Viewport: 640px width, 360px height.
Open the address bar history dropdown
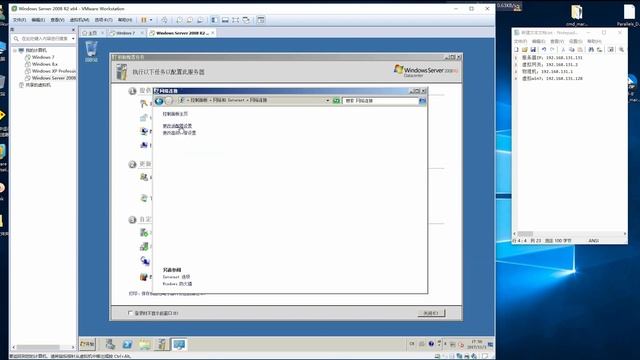tap(327, 100)
